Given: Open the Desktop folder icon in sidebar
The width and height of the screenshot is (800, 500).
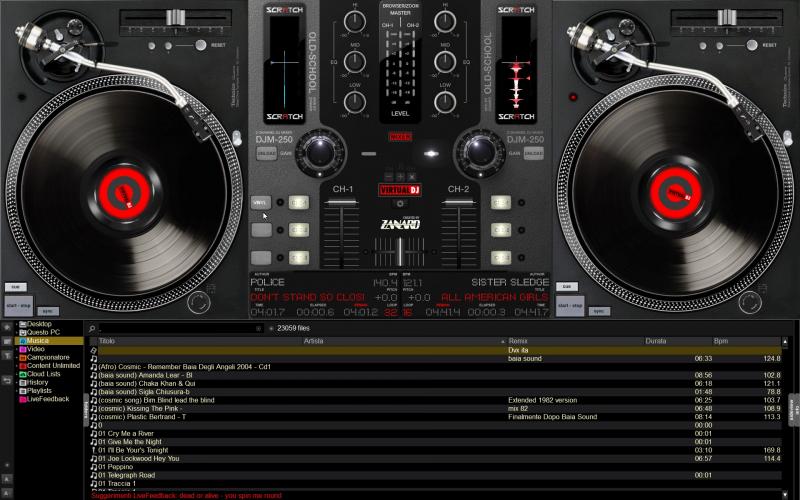Looking at the screenshot, I should 22,324.
